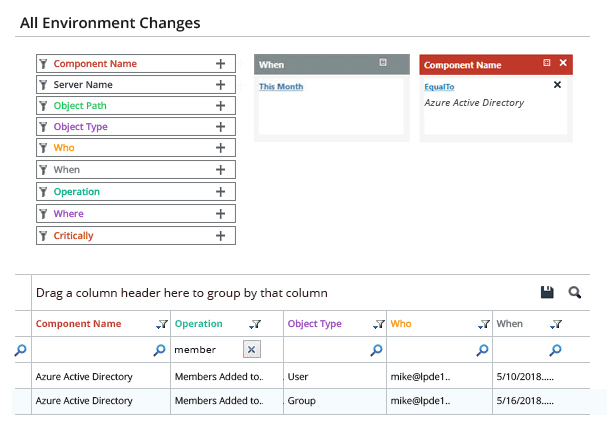Screen dimensions: 612x430
Task: Remove the EqualTo Azure Active Directory condition
Action: click(x=557, y=85)
